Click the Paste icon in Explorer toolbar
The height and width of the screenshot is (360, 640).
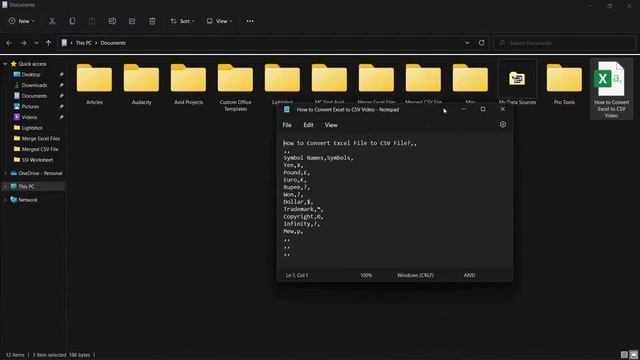(x=92, y=21)
